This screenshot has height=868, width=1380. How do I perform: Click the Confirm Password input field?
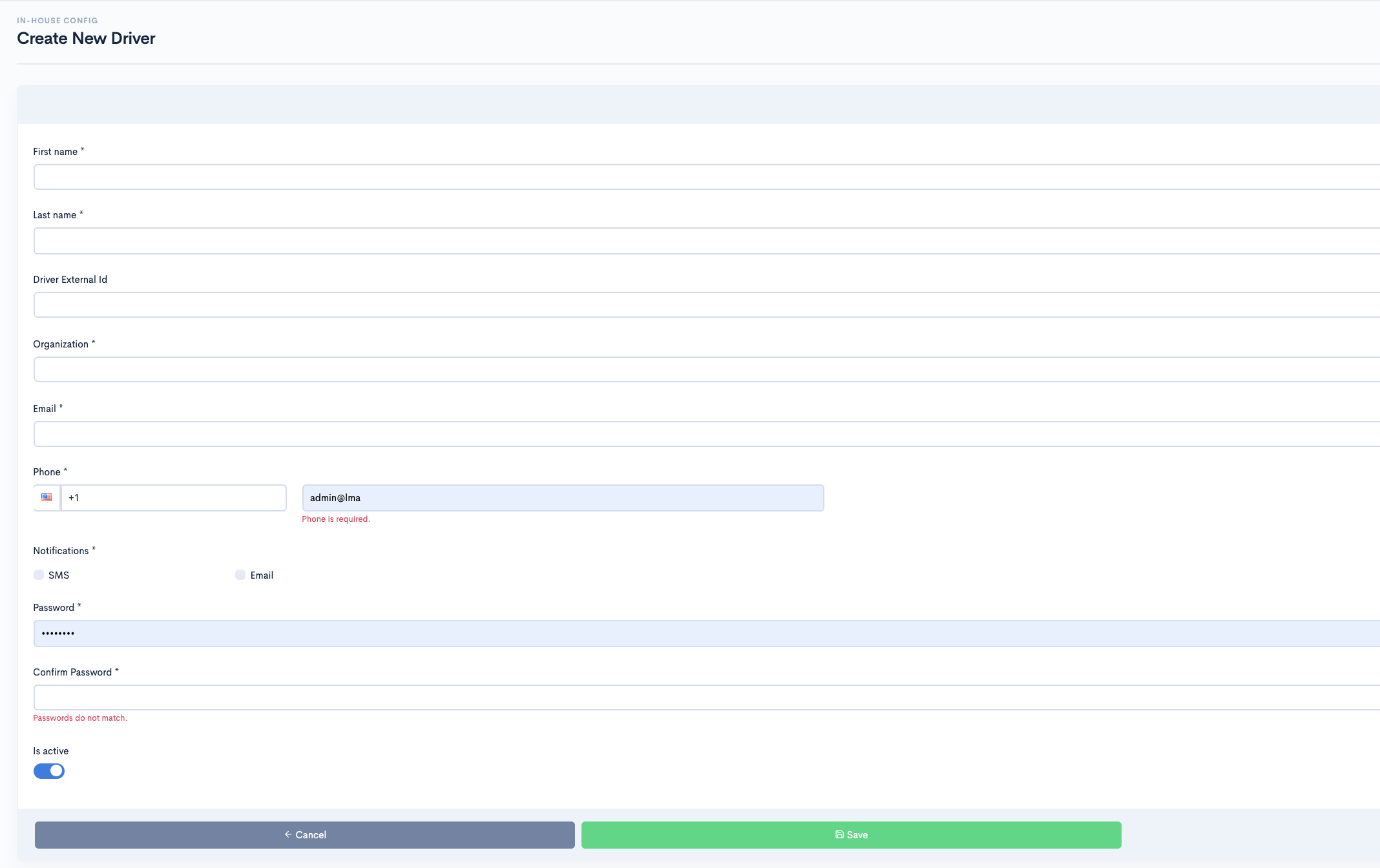(707, 697)
